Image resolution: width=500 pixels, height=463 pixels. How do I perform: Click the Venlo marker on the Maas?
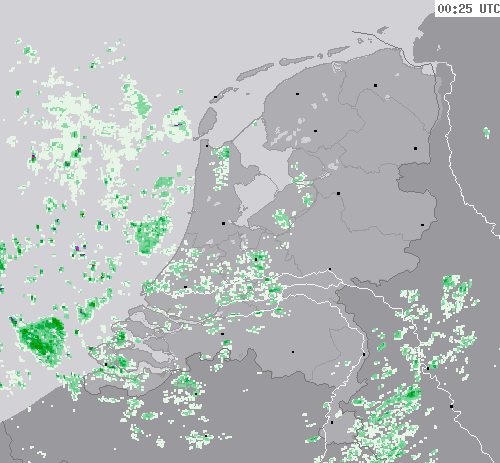364,354
